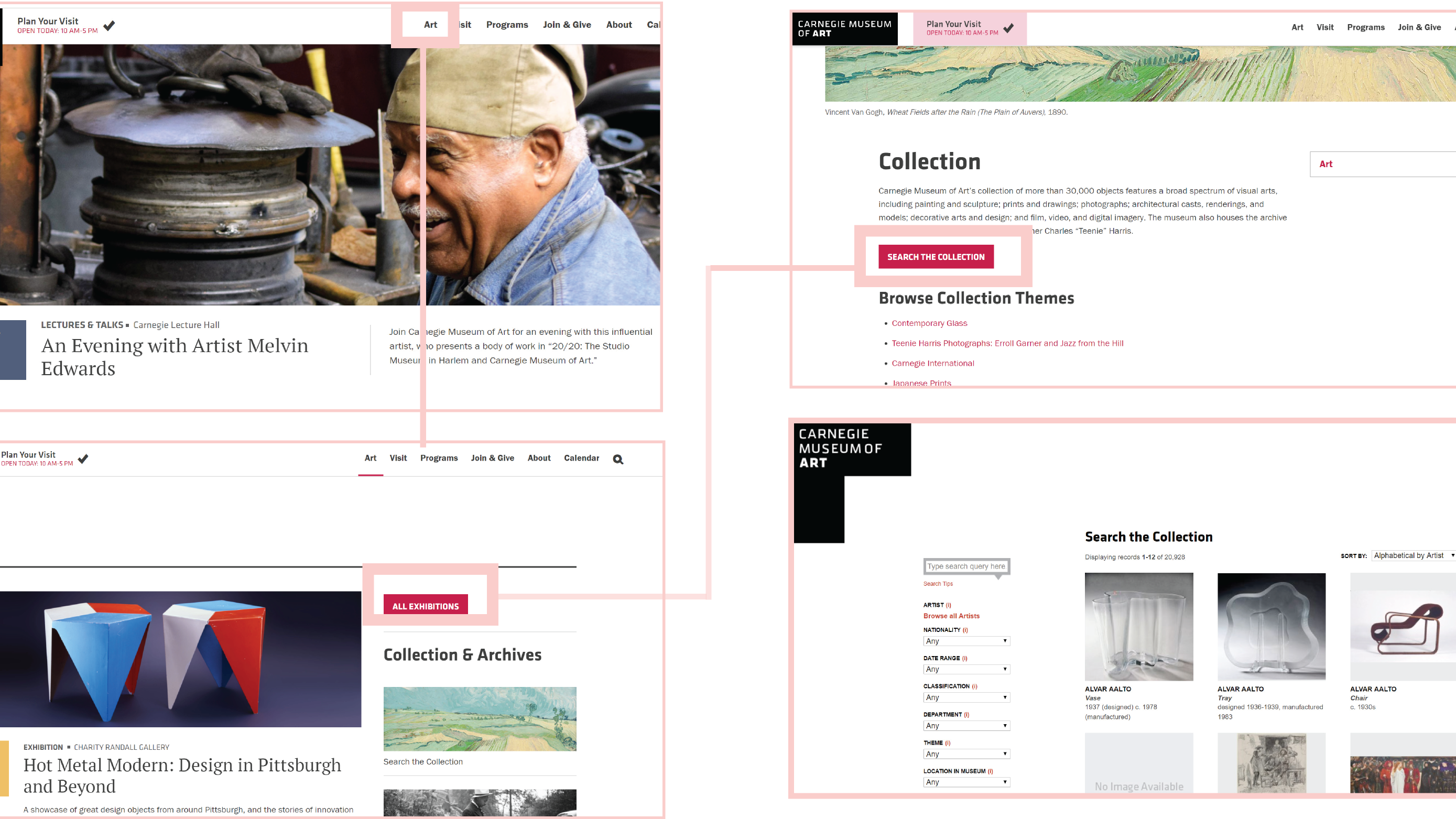Open the Date Range dropdown
Viewport: 1456px width, 819px height.
[x=966, y=669]
